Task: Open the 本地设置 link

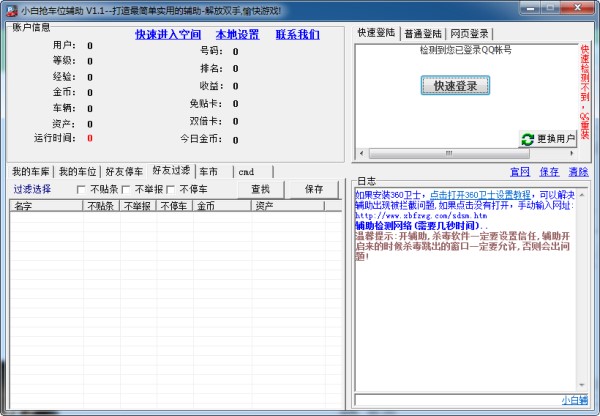Action: point(237,34)
